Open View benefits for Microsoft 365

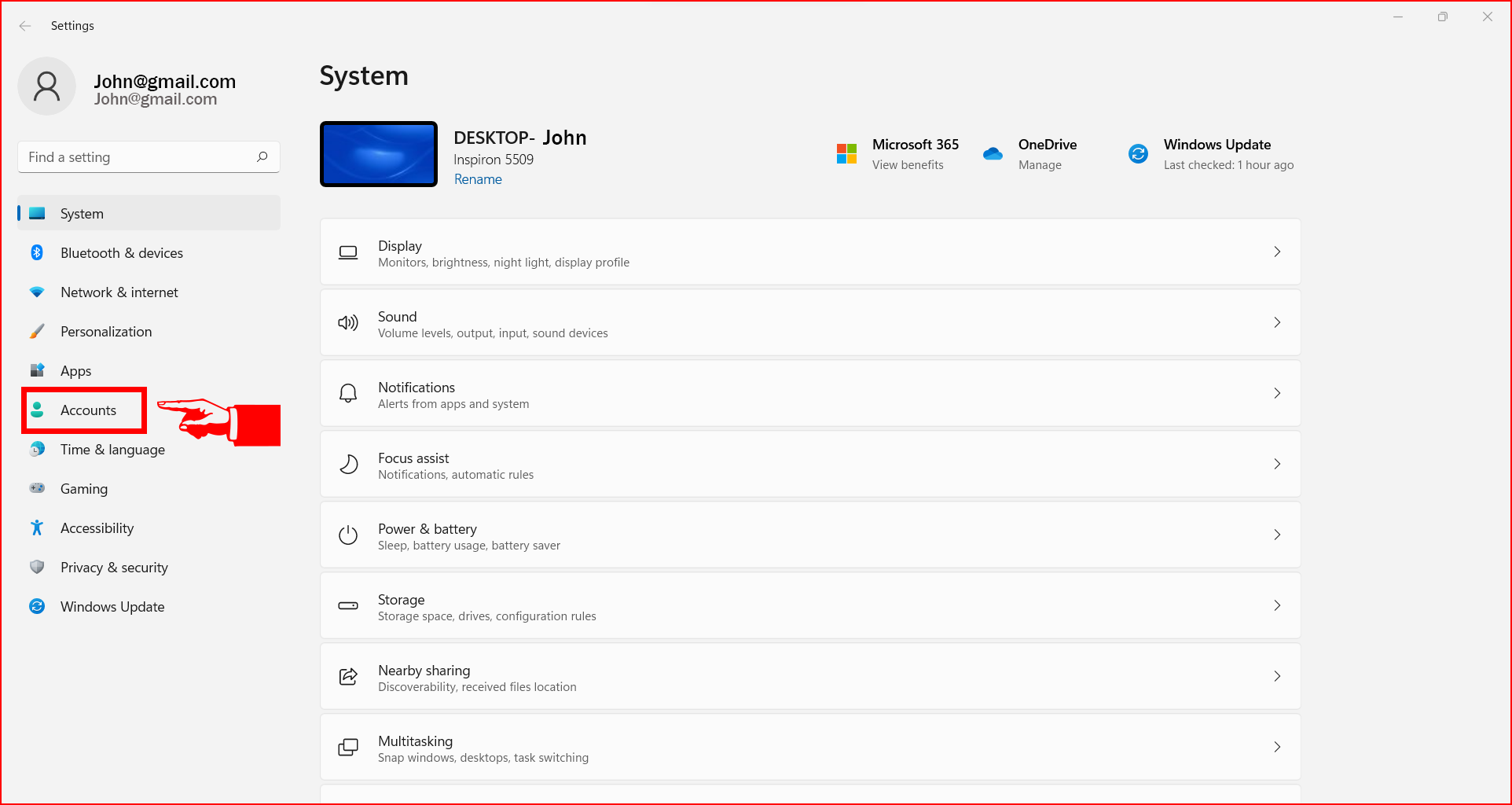pos(908,164)
